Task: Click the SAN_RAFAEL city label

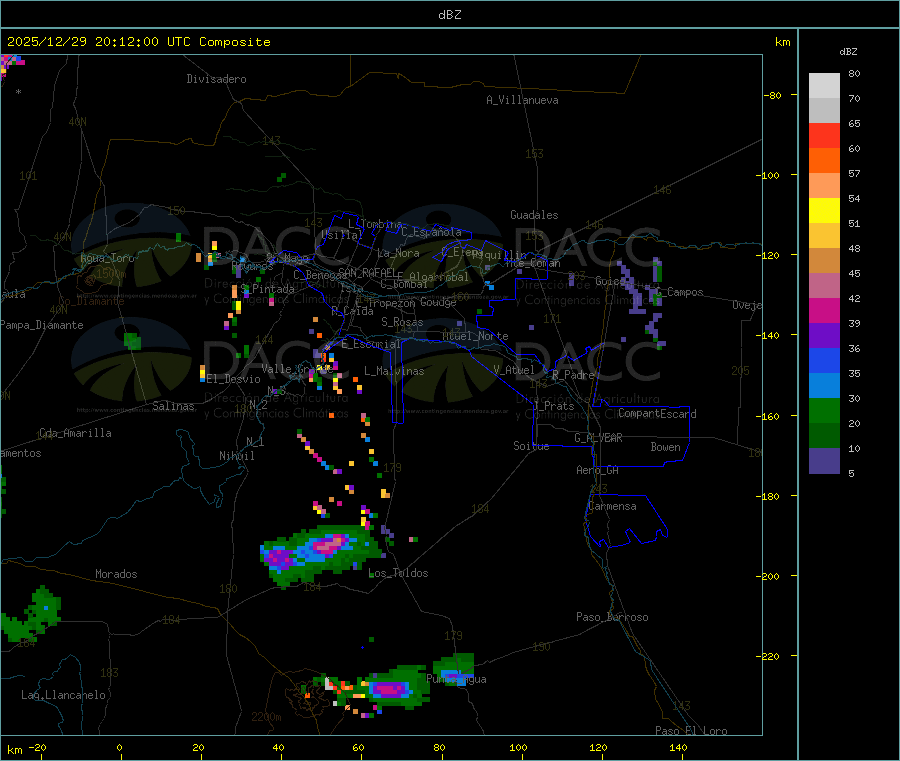Action: [x=366, y=272]
